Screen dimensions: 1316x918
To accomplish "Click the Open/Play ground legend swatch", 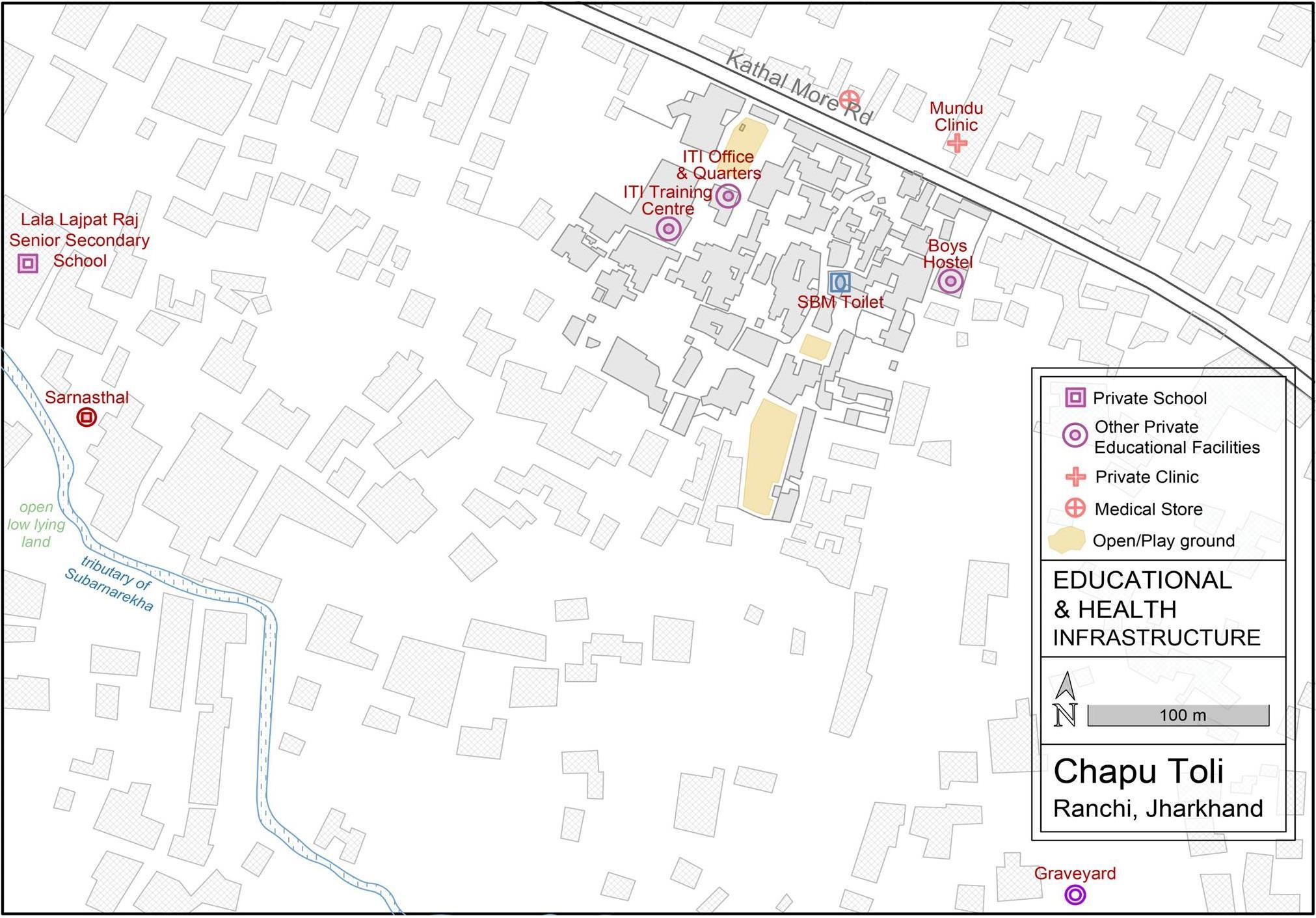I will coord(1066,541).
